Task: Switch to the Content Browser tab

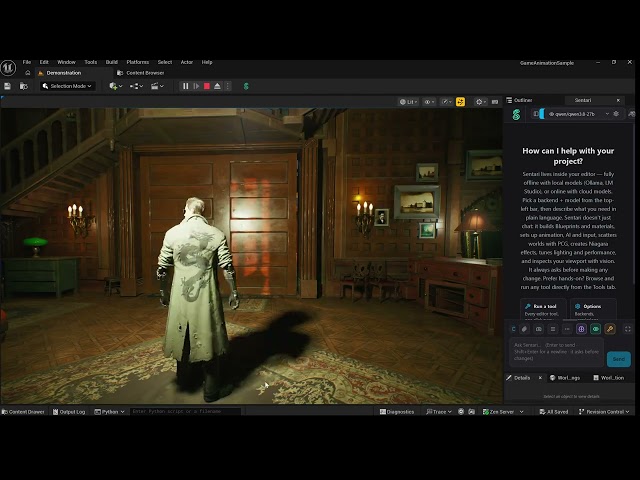Action: pos(141,73)
